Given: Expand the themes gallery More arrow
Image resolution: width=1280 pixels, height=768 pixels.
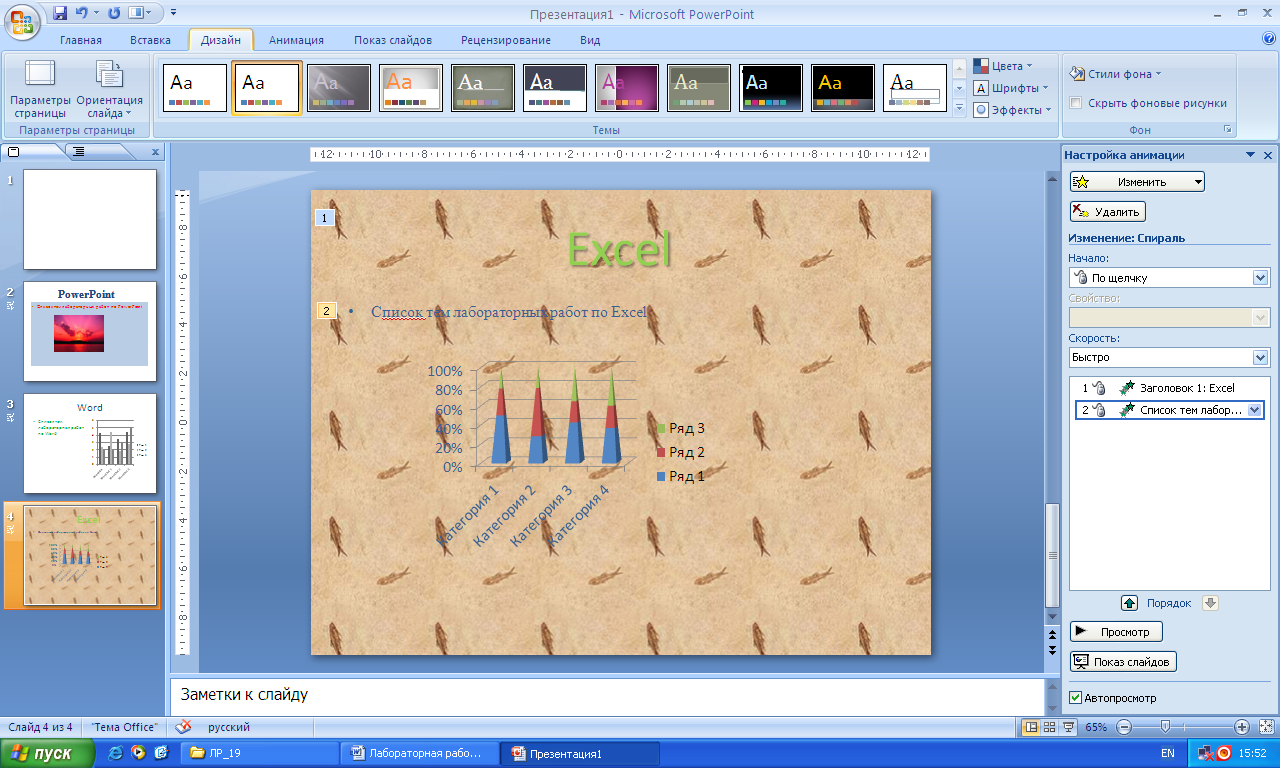Looking at the screenshot, I should click(x=959, y=109).
